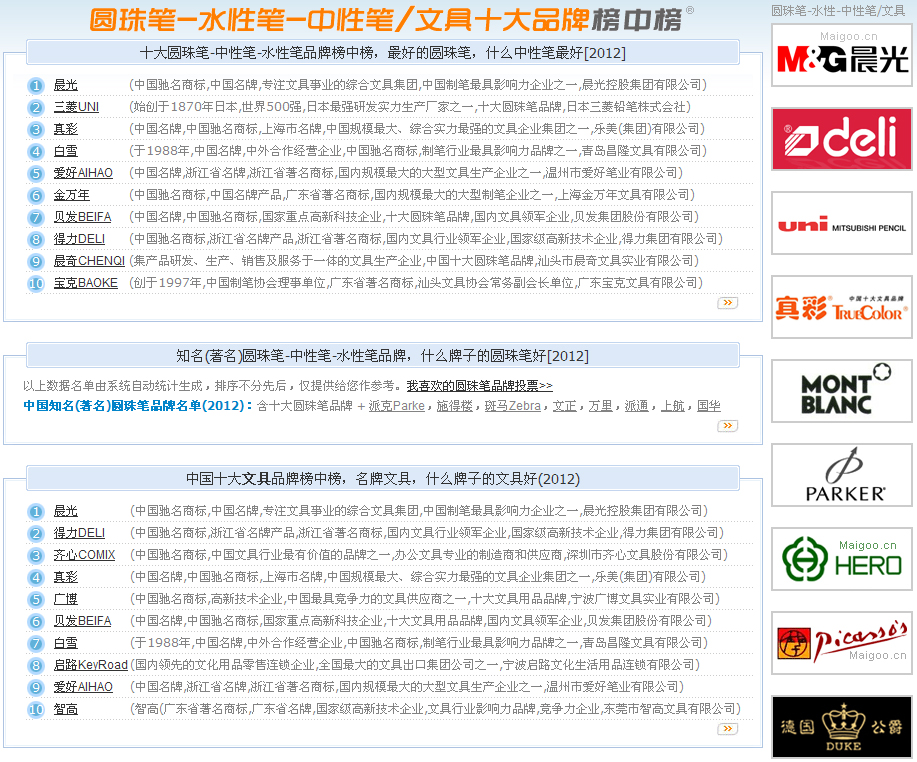
Task: Click 白雪 in the 文具 top ten list
Action: tap(66, 643)
